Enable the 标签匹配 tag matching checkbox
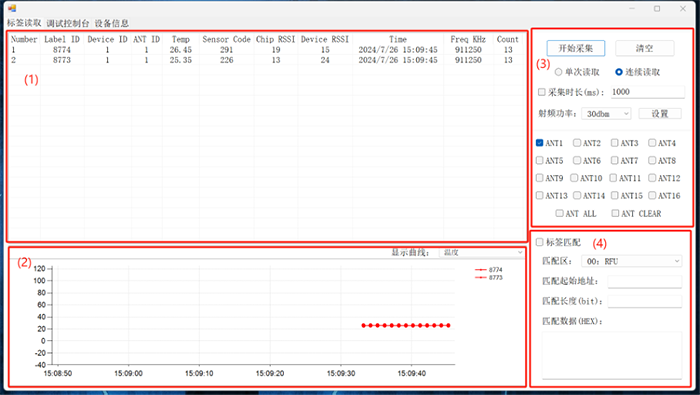 pyautogui.click(x=540, y=242)
